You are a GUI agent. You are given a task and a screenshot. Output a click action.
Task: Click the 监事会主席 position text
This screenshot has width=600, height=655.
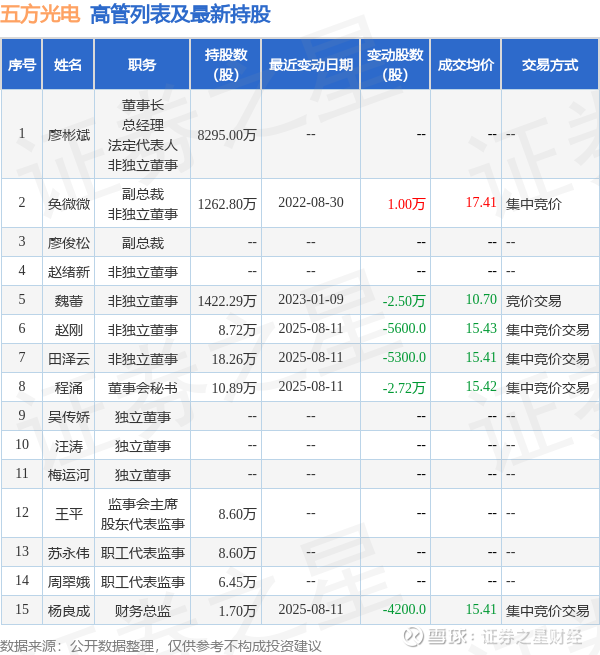[x=142, y=504]
